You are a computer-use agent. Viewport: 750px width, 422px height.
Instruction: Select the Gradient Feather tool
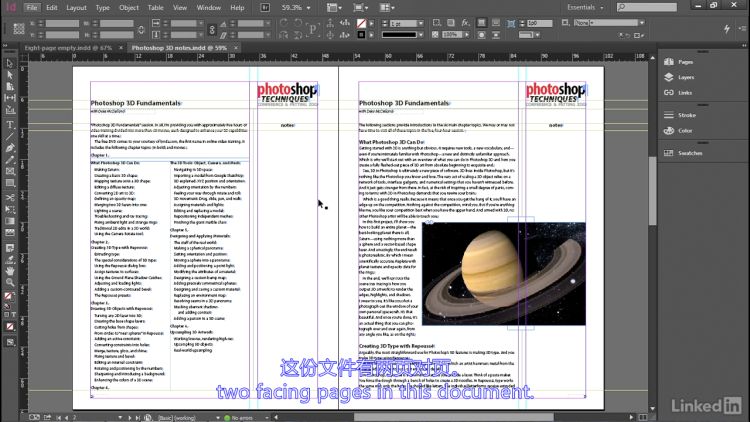(10, 233)
